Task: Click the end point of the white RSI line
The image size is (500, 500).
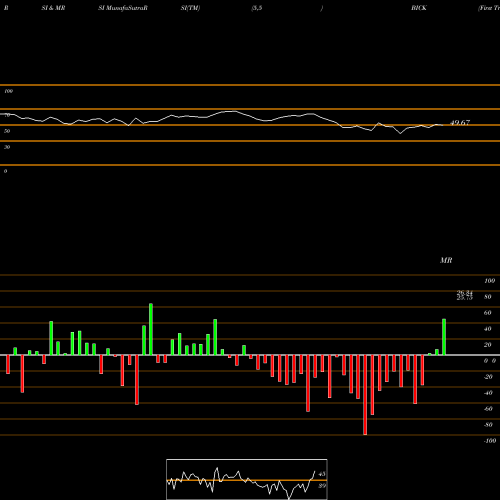Action: point(443,125)
